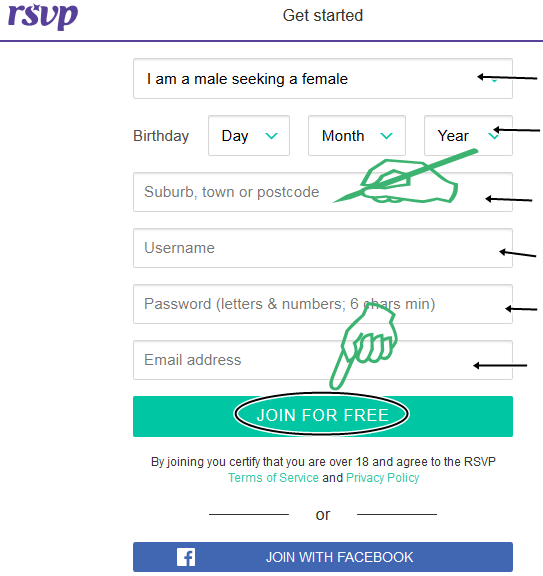Click the JOIN FOR FREE button
Image resolution: width=543 pixels, height=576 pixels.
[x=323, y=416]
